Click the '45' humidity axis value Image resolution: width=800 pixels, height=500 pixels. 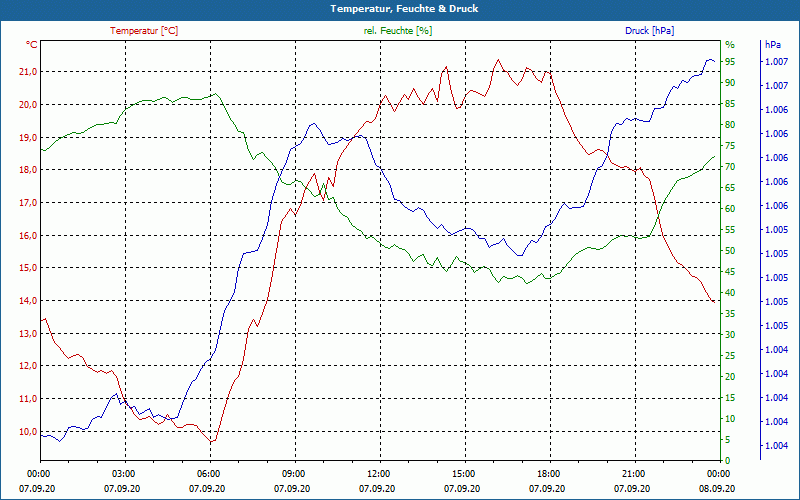pos(730,272)
